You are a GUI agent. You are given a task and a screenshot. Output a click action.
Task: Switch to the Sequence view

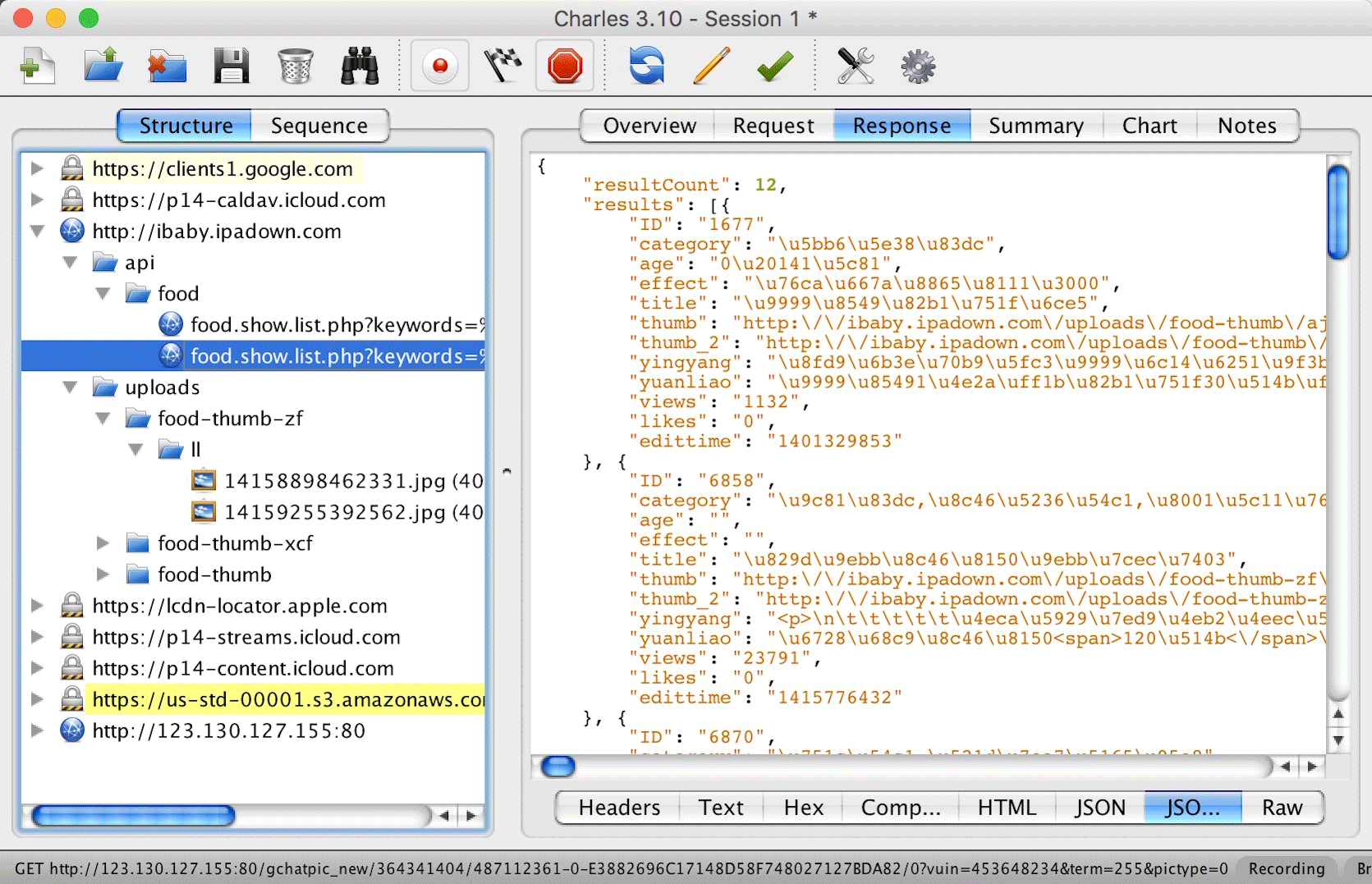click(319, 126)
